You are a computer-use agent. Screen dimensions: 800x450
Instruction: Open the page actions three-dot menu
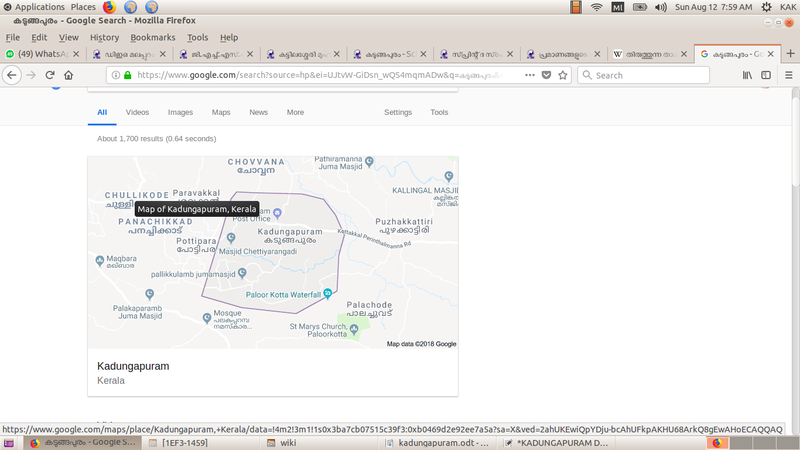(x=527, y=75)
